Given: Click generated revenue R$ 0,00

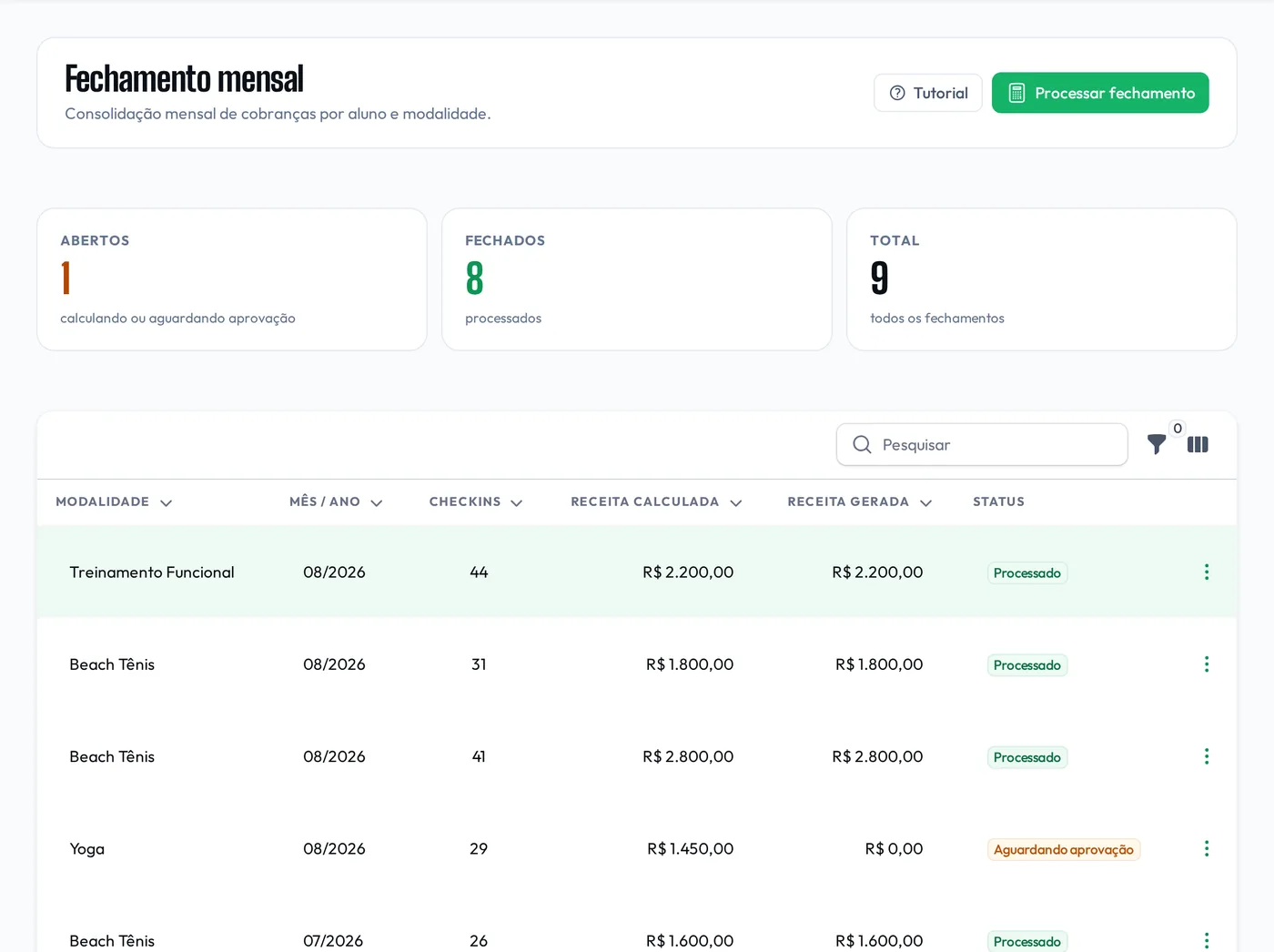Looking at the screenshot, I should coord(894,848).
